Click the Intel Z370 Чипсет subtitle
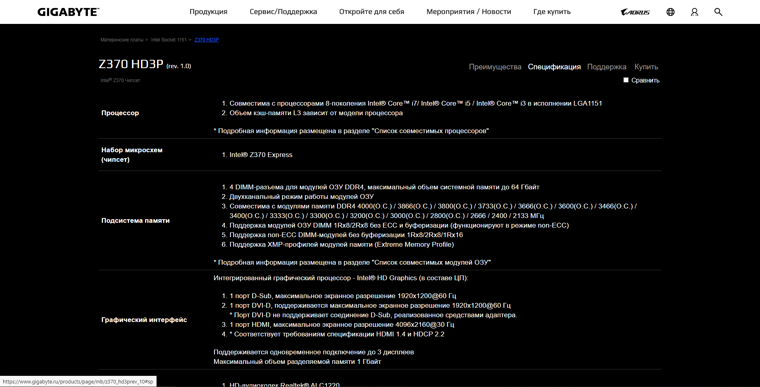Viewport: 760px width, 387px height. pos(120,81)
